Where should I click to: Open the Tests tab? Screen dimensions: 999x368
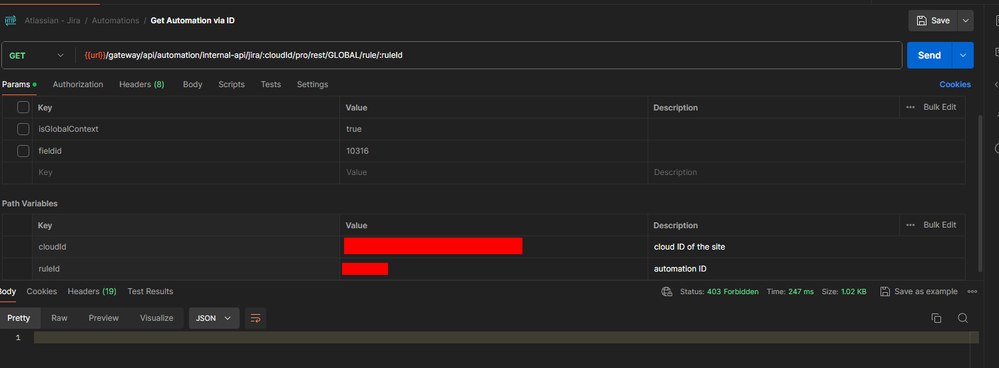(271, 84)
